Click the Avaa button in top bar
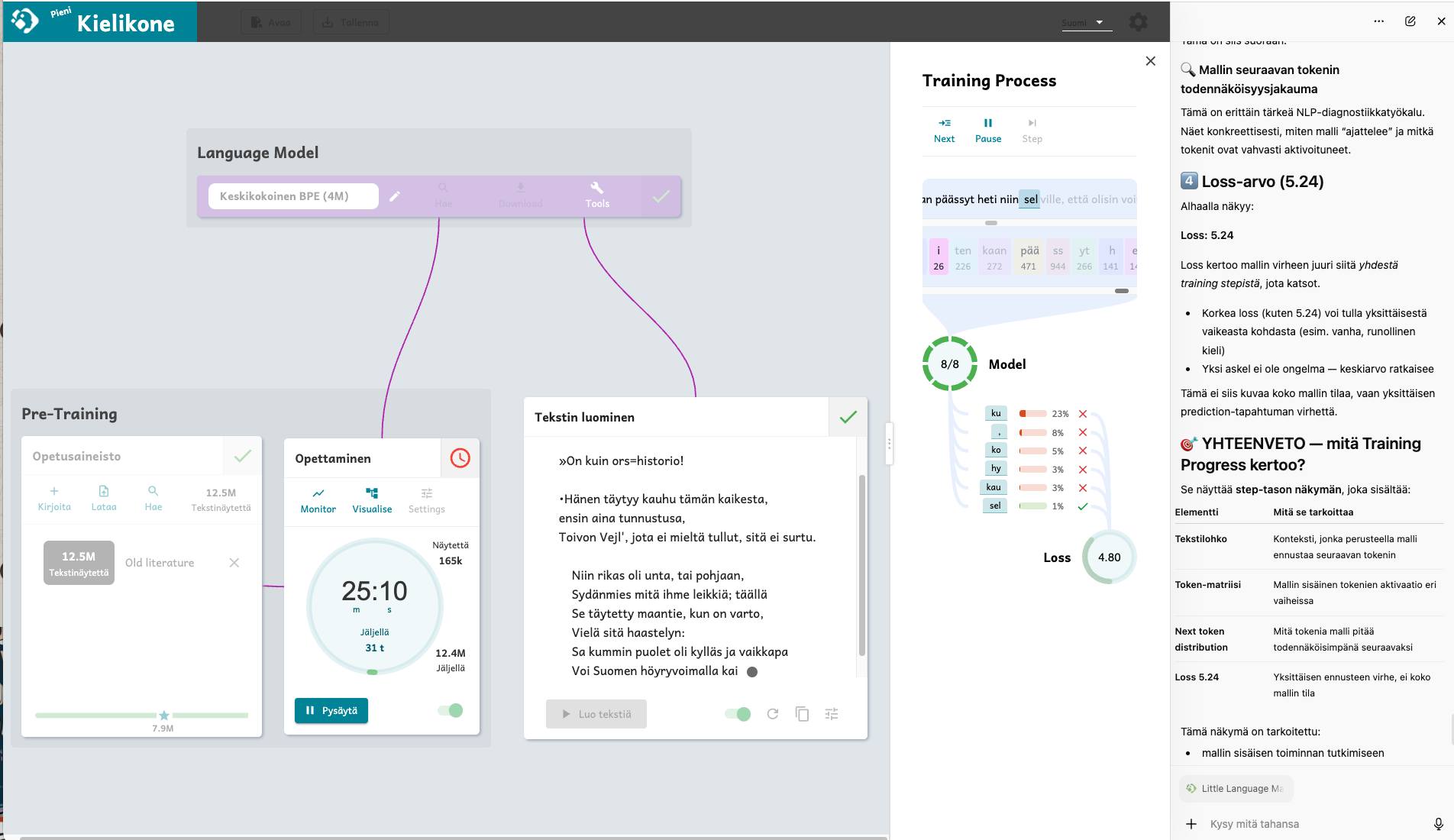 pos(271,22)
